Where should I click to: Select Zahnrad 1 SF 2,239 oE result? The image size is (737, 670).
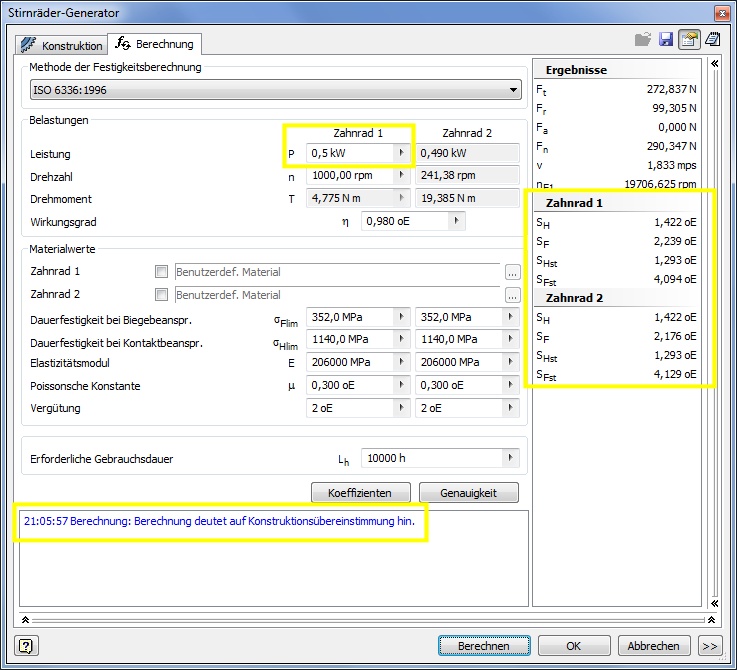[x=616, y=241]
